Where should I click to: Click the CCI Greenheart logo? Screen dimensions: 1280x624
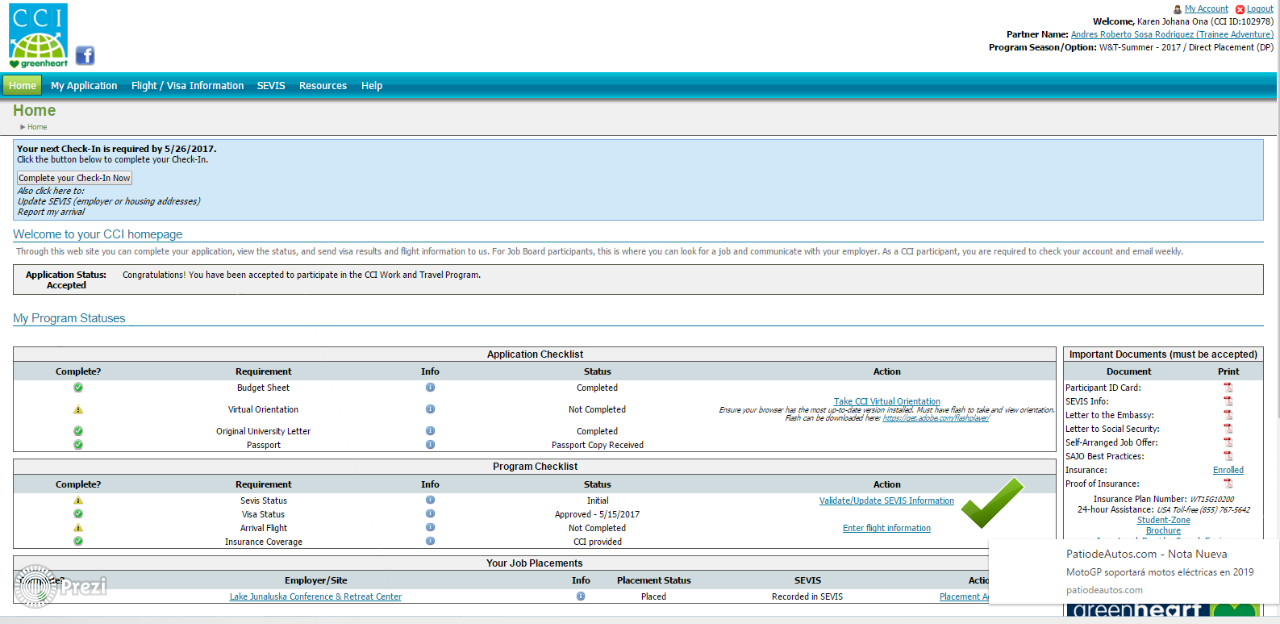pyautogui.click(x=38, y=36)
